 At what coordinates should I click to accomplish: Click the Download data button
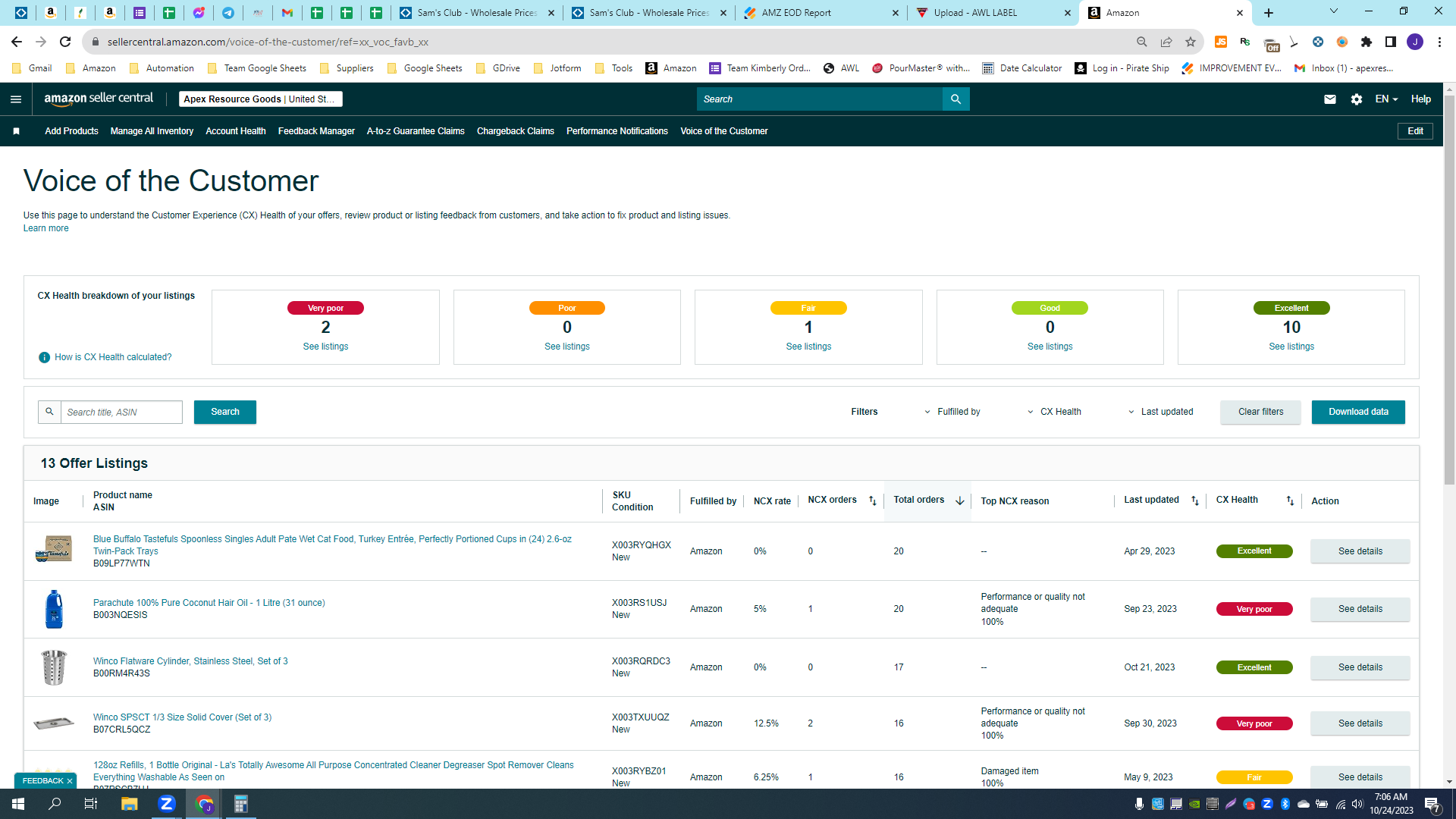[1358, 412]
